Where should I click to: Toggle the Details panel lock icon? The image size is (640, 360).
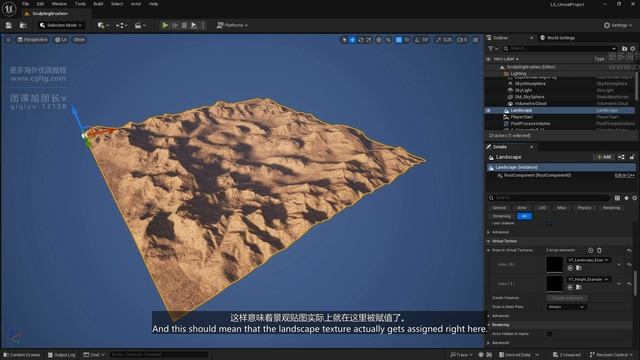pos(632,157)
